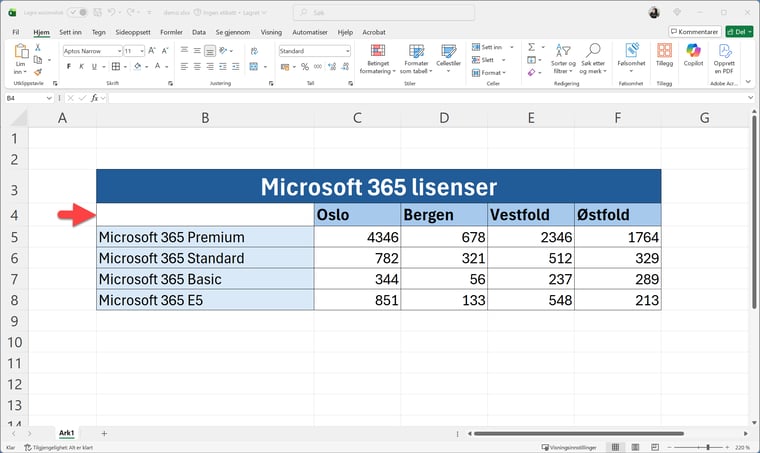Apply cell borders with the border icon

(x=116, y=66)
